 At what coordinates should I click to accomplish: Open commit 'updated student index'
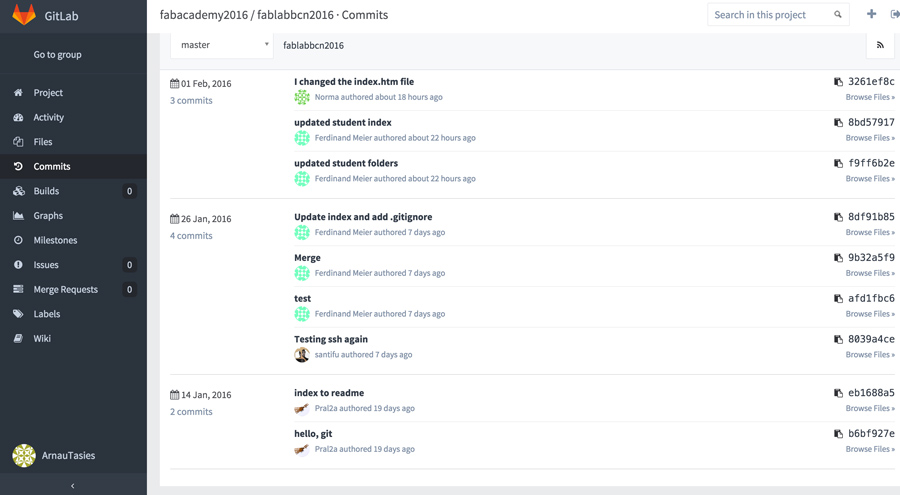pos(343,122)
